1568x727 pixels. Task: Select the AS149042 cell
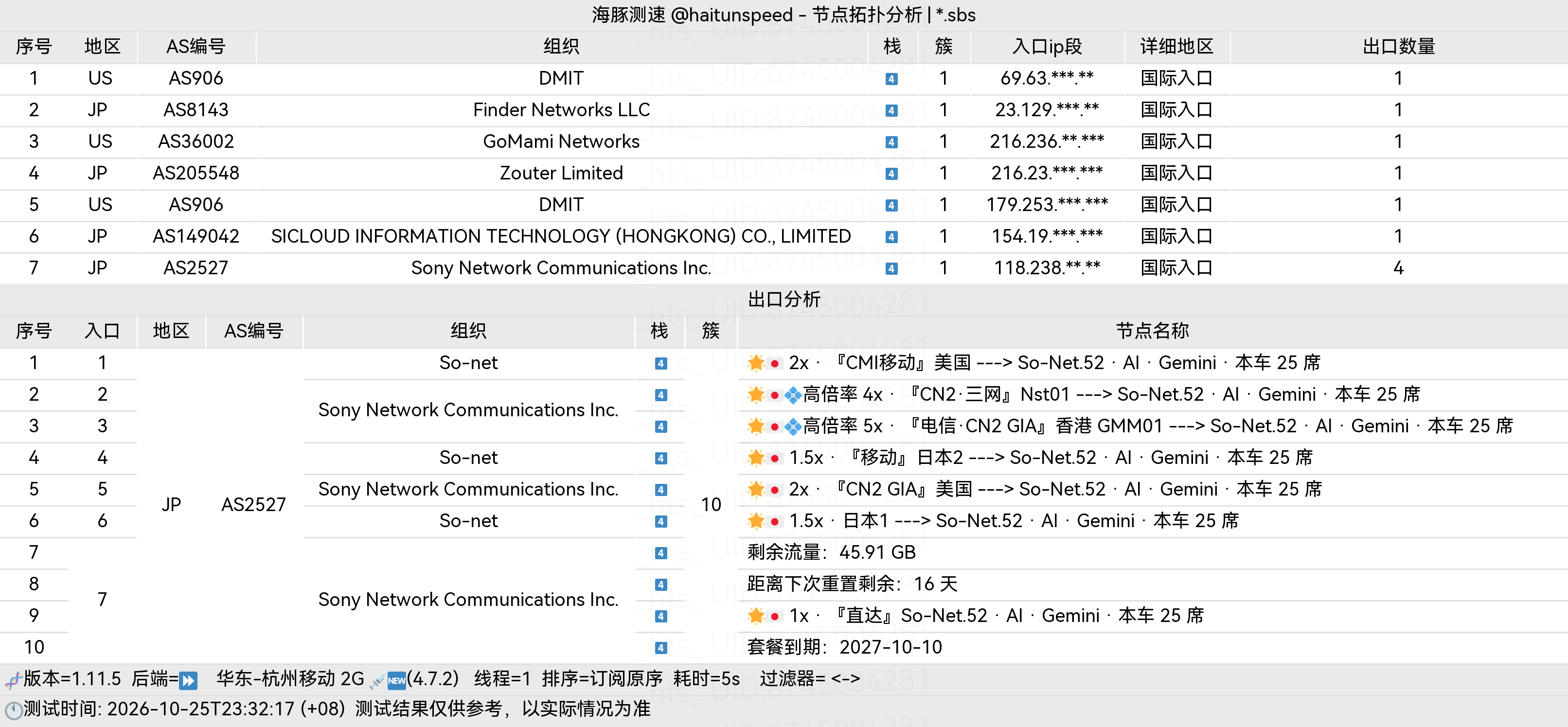[x=196, y=236]
